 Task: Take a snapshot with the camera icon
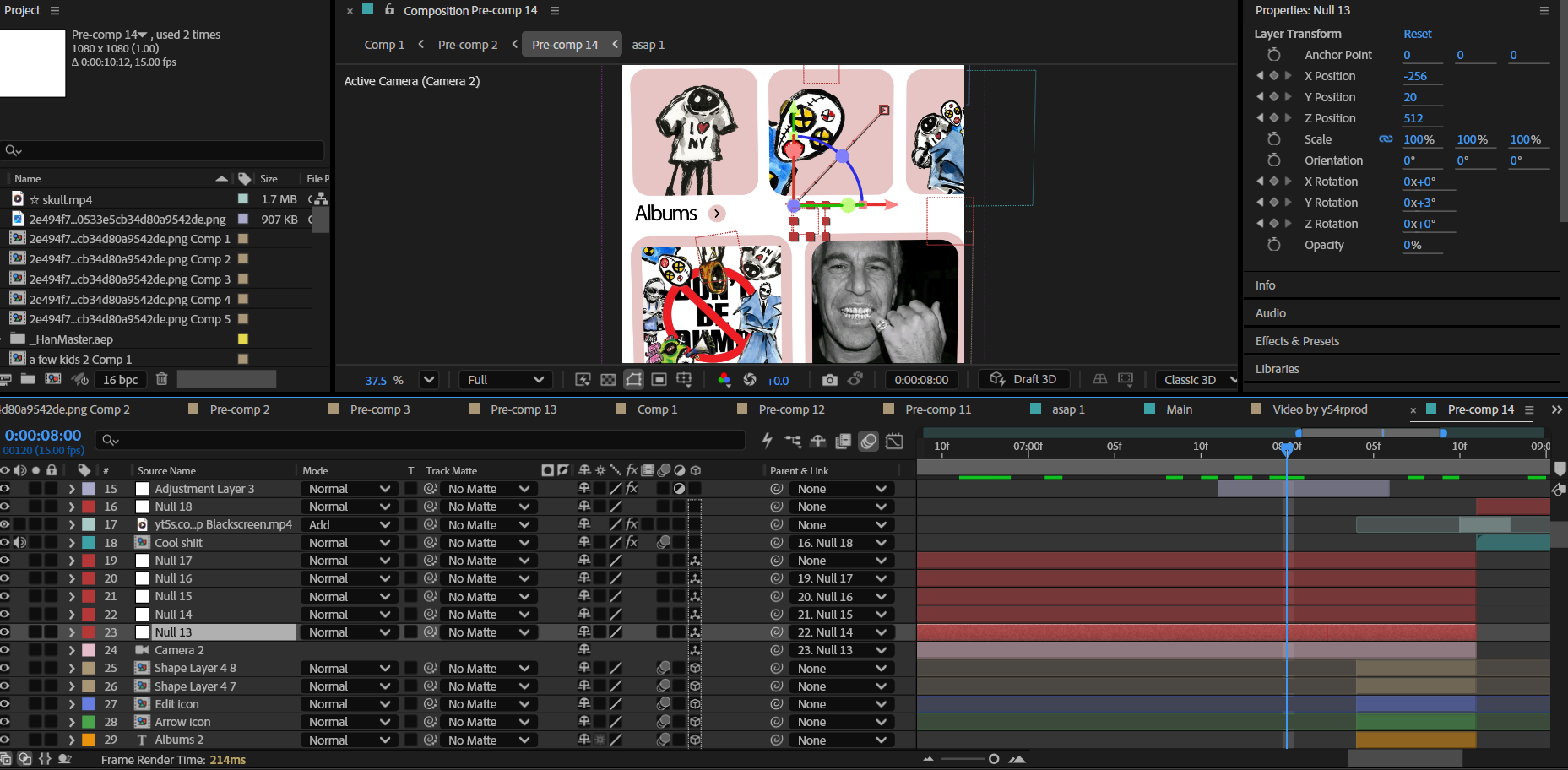[x=829, y=380]
